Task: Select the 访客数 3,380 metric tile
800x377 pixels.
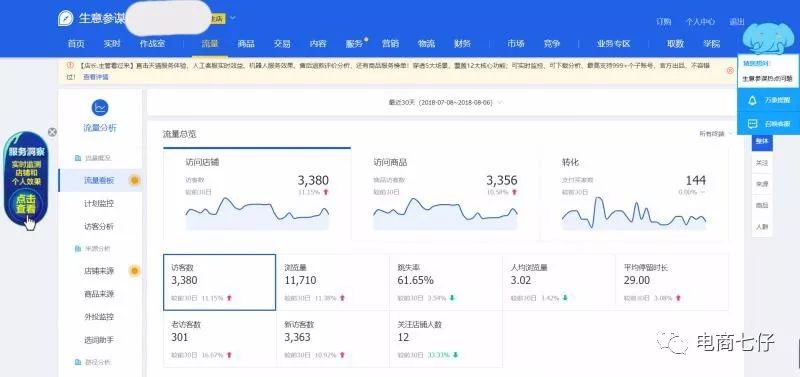Action: 219,282
